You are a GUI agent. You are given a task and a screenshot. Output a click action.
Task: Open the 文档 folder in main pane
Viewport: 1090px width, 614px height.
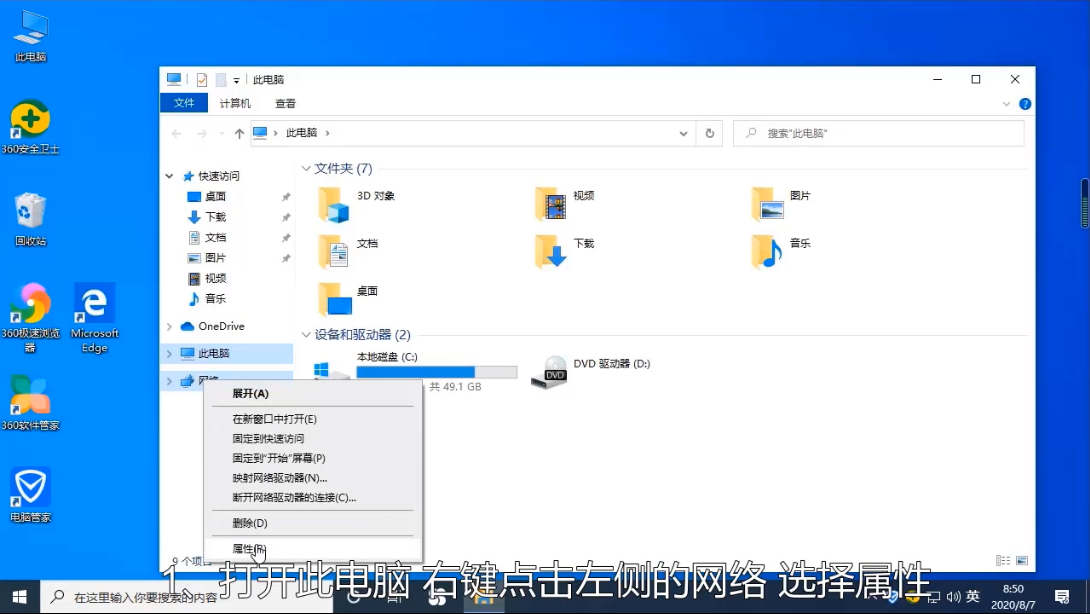pos(348,252)
